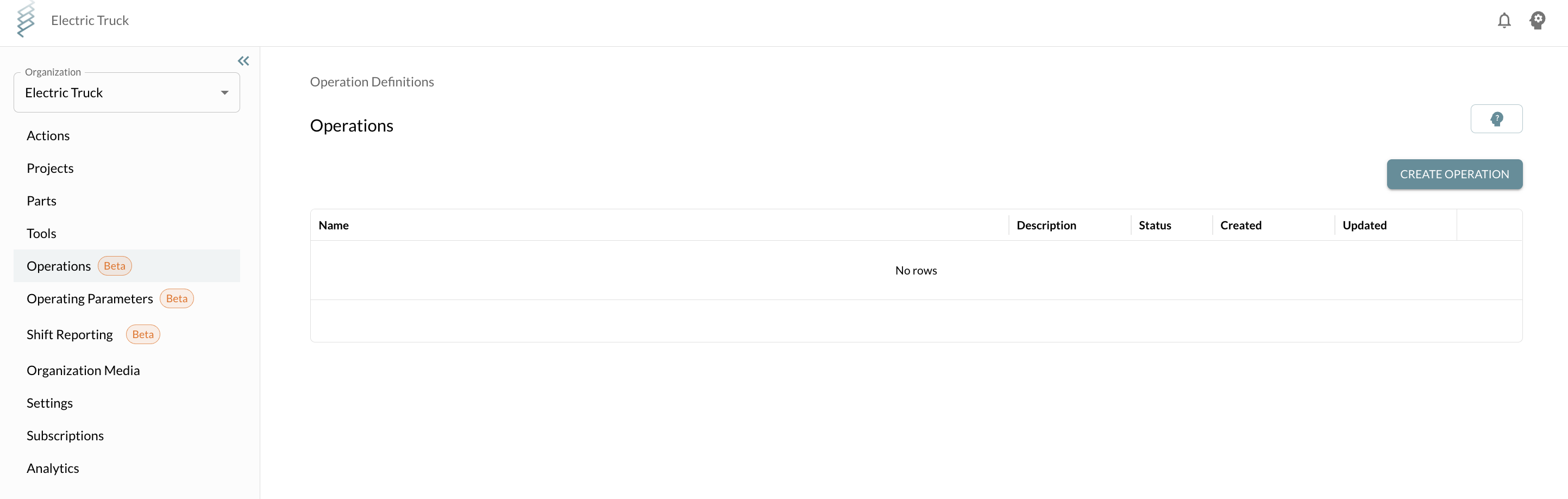Open Tools section
The image size is (1568, 499).
[x=41, y=233]
